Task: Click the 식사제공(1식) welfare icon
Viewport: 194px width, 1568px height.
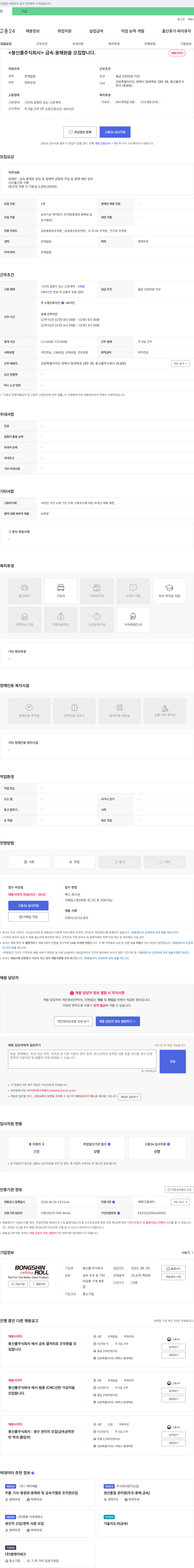Action: (x=133, y=620)
